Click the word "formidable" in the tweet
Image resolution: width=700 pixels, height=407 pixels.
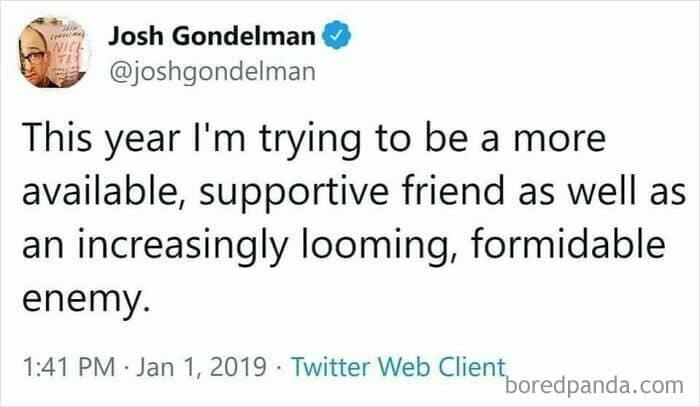coord(568,245)
